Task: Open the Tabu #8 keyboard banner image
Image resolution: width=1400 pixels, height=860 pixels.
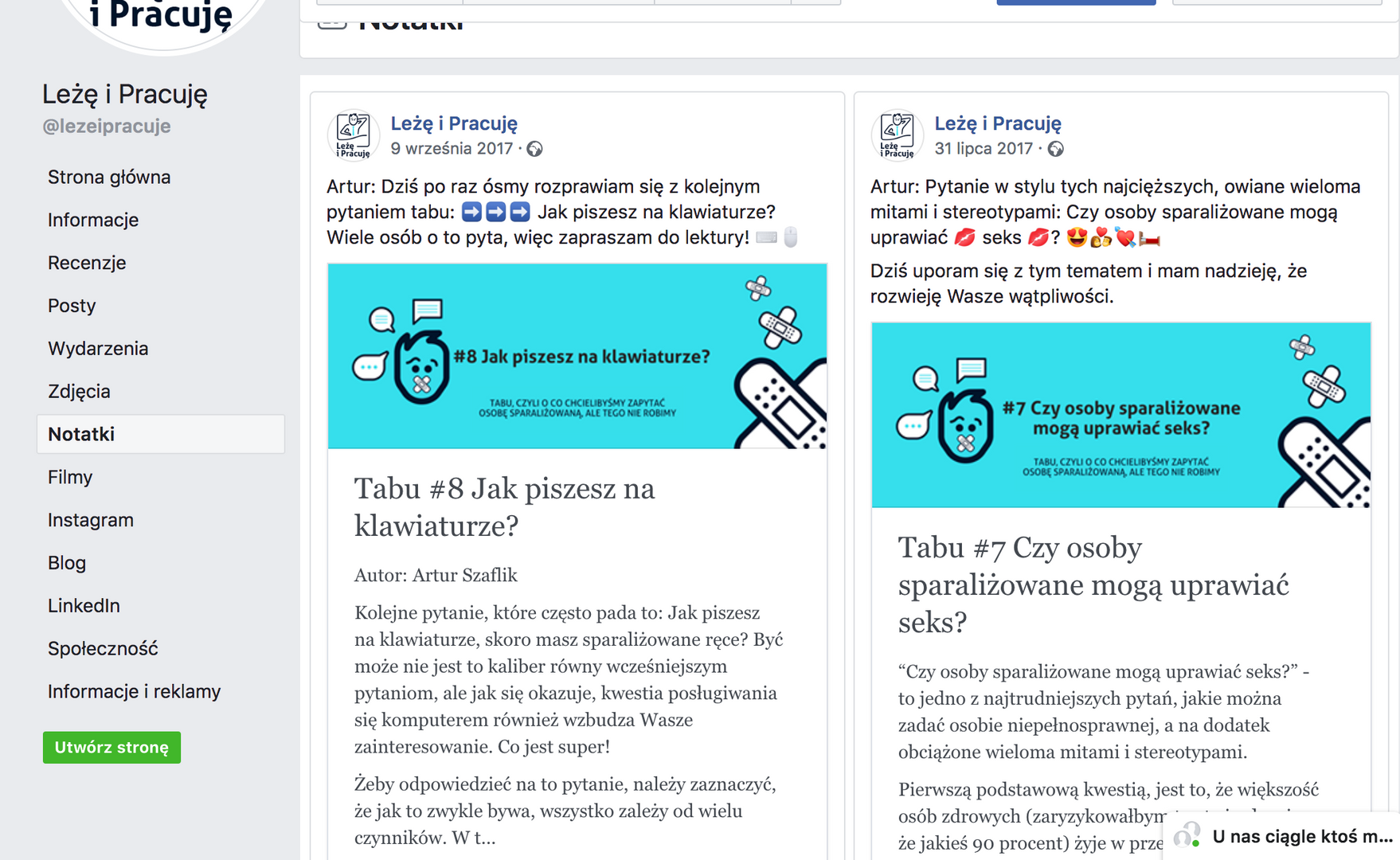Action: (x=577, y=356)
